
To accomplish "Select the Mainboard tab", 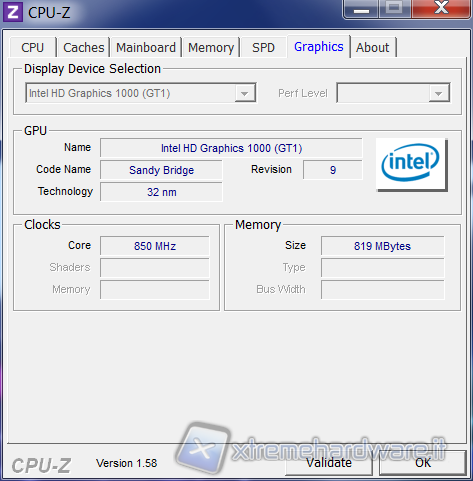I will pos(146,48).
